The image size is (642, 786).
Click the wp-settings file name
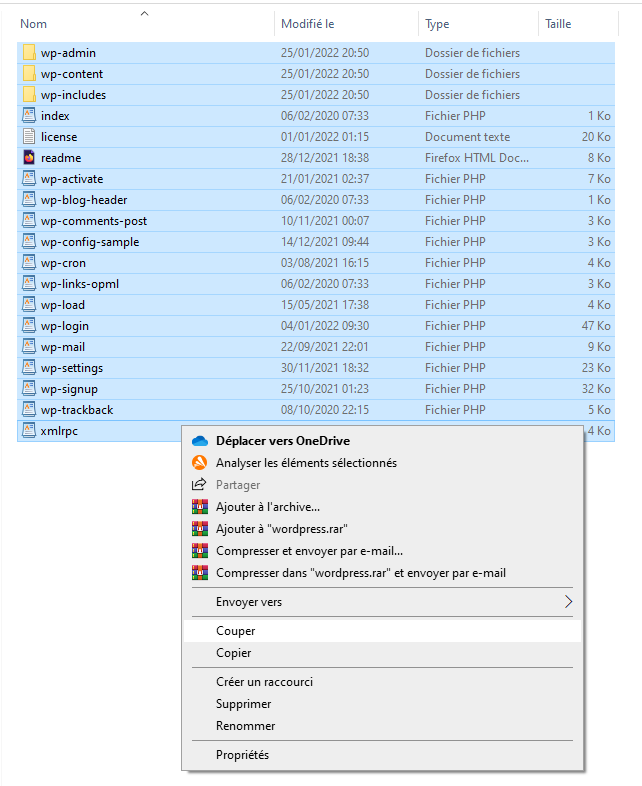[72, 368]
